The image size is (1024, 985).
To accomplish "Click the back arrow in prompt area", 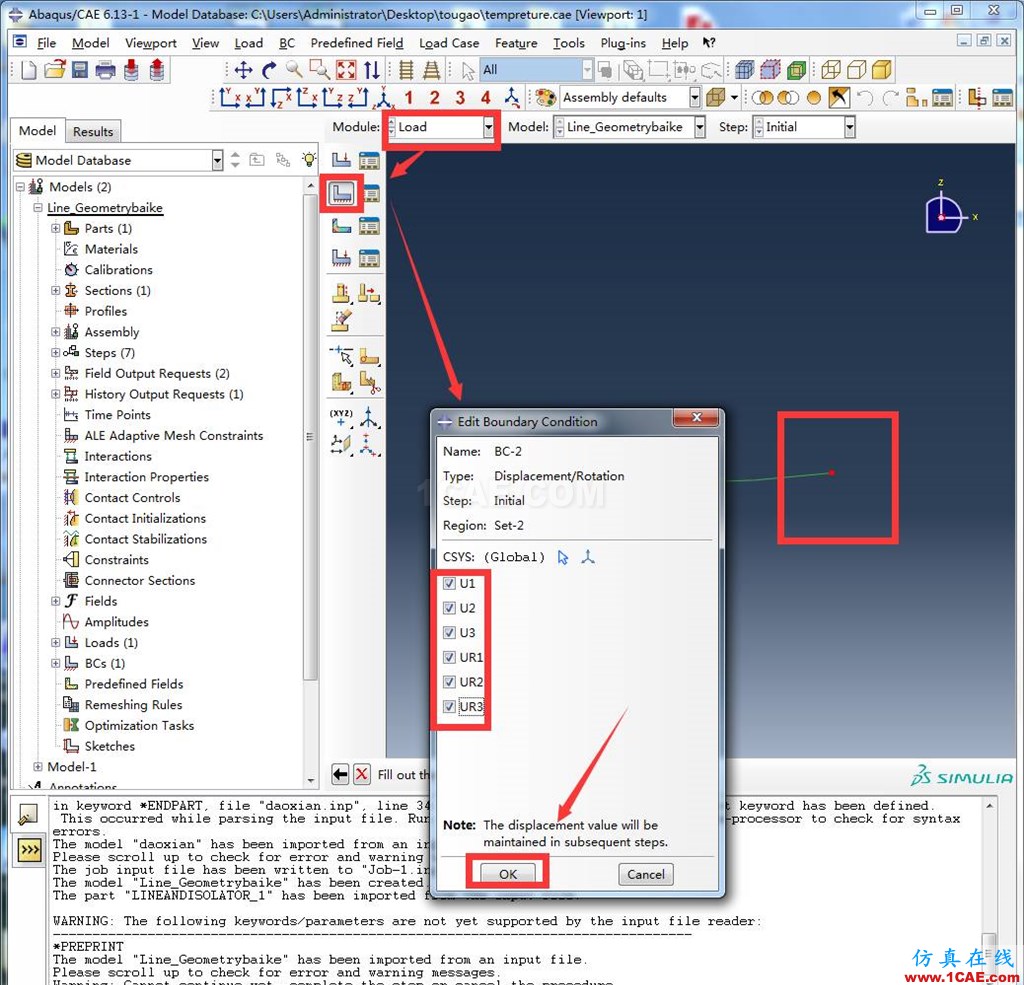I will (x=340, y=775).
